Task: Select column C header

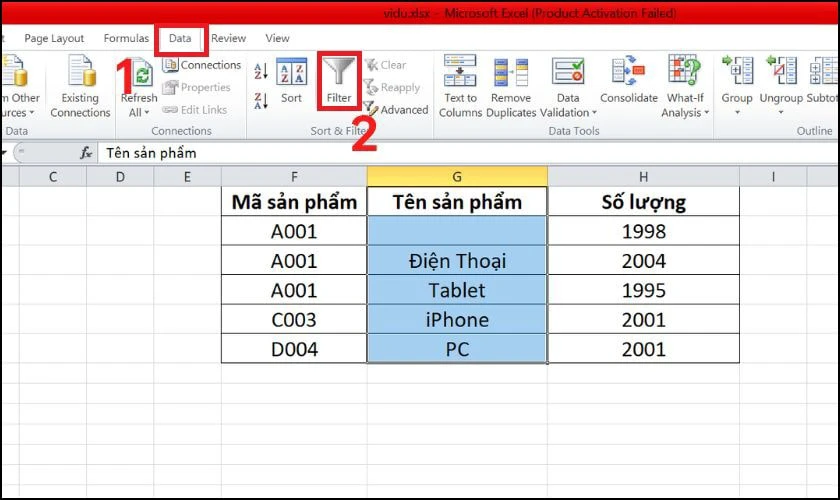Action: 52,177
